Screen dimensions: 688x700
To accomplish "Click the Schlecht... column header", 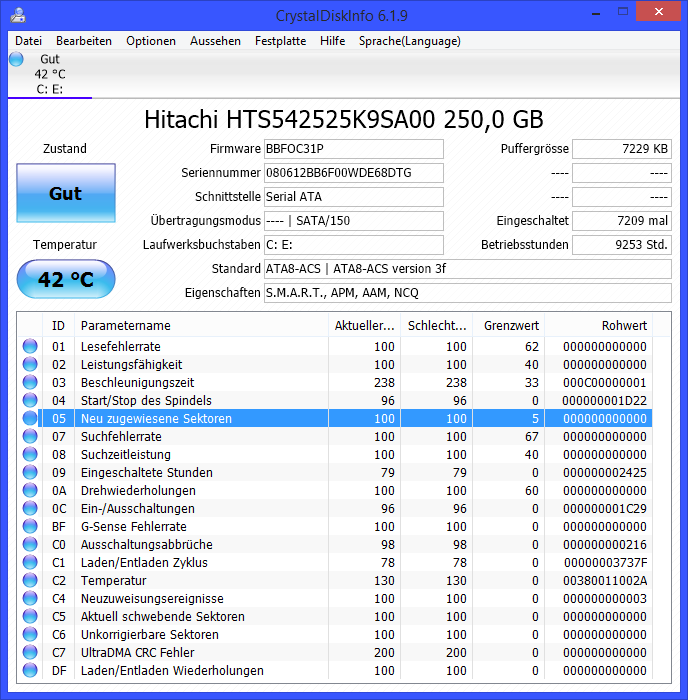I will point(437,325).
